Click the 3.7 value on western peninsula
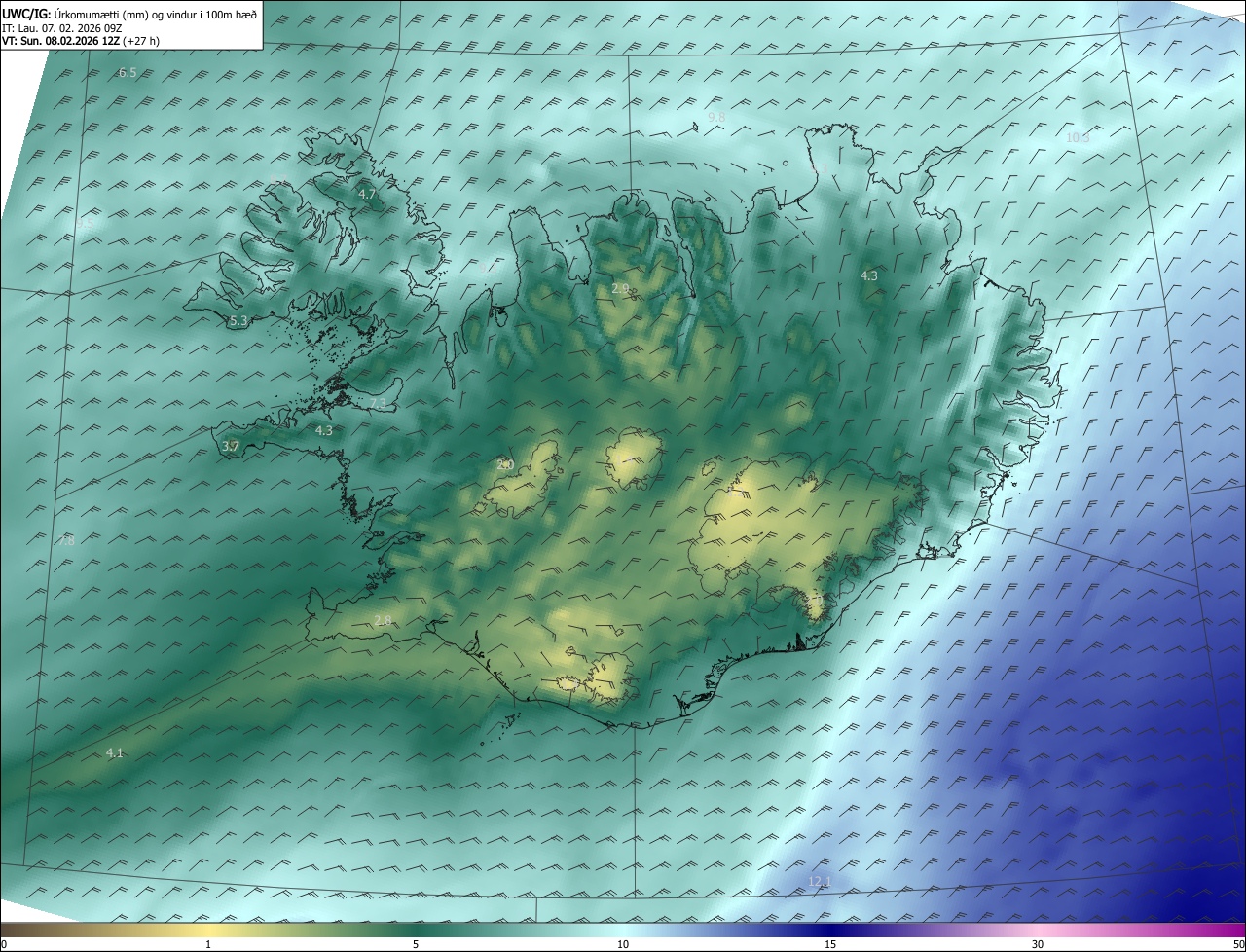 click(x=231, y=446)
